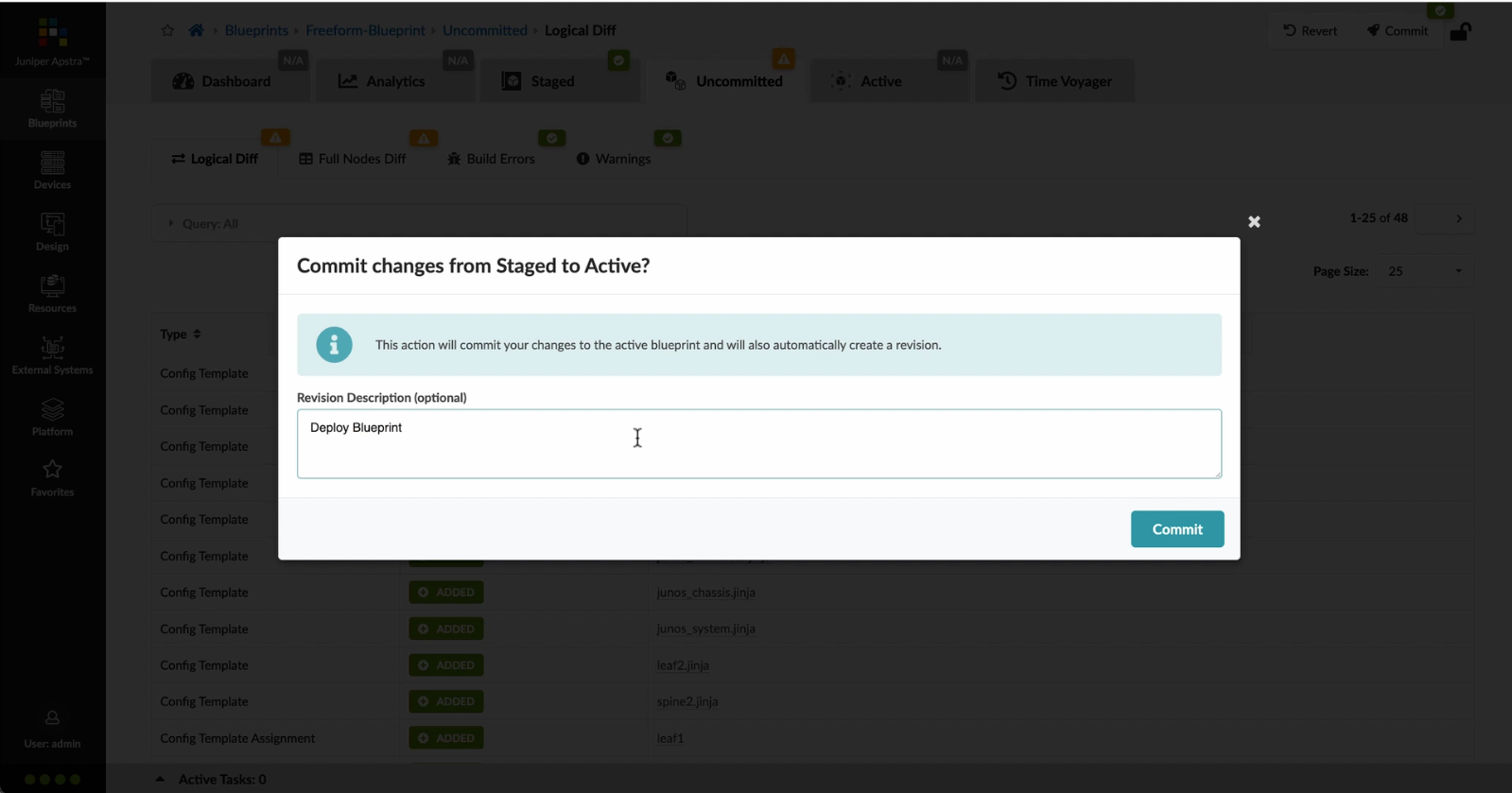Image resolution: width=1512 pixels, height=793 pixels.
Task: Click ADDED badge for spine2.jinja
Action: (x=446, y=701)
